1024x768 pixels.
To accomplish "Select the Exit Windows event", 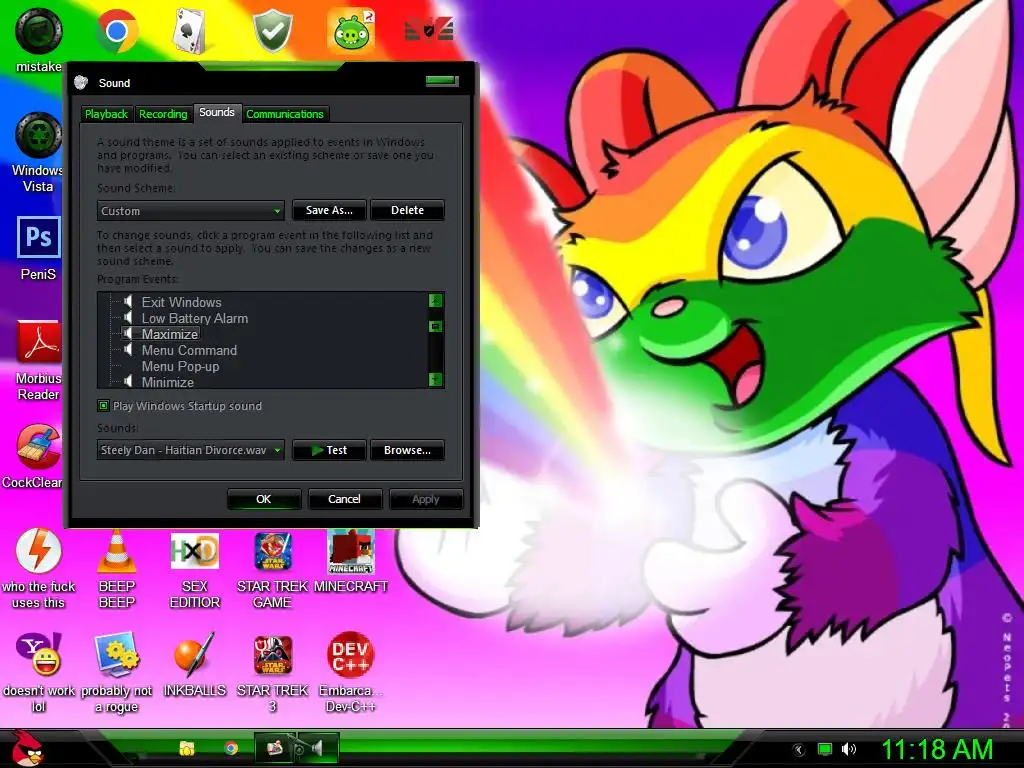I will (x=182, y=302).
